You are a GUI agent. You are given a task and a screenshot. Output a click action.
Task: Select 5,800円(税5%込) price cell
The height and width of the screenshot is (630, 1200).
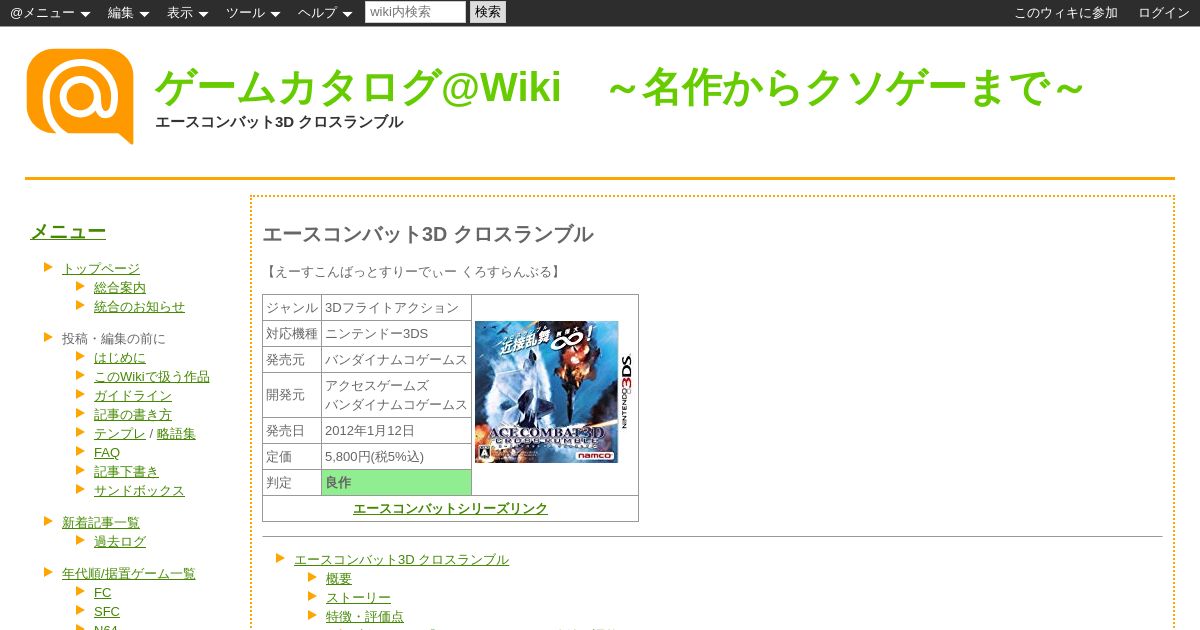tap(396, 456)
